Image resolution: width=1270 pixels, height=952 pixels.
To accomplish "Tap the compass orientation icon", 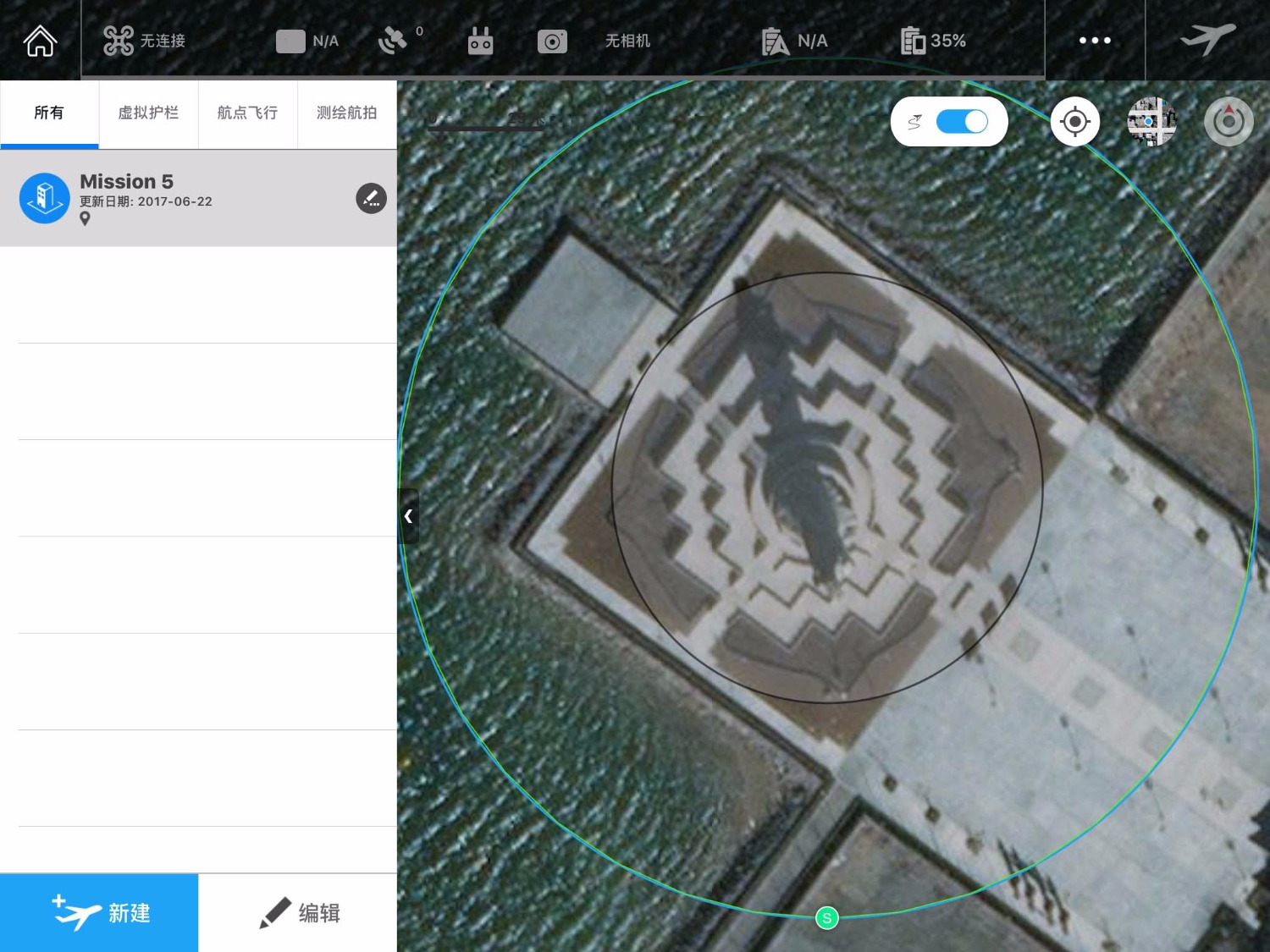I will (1229, 122).
